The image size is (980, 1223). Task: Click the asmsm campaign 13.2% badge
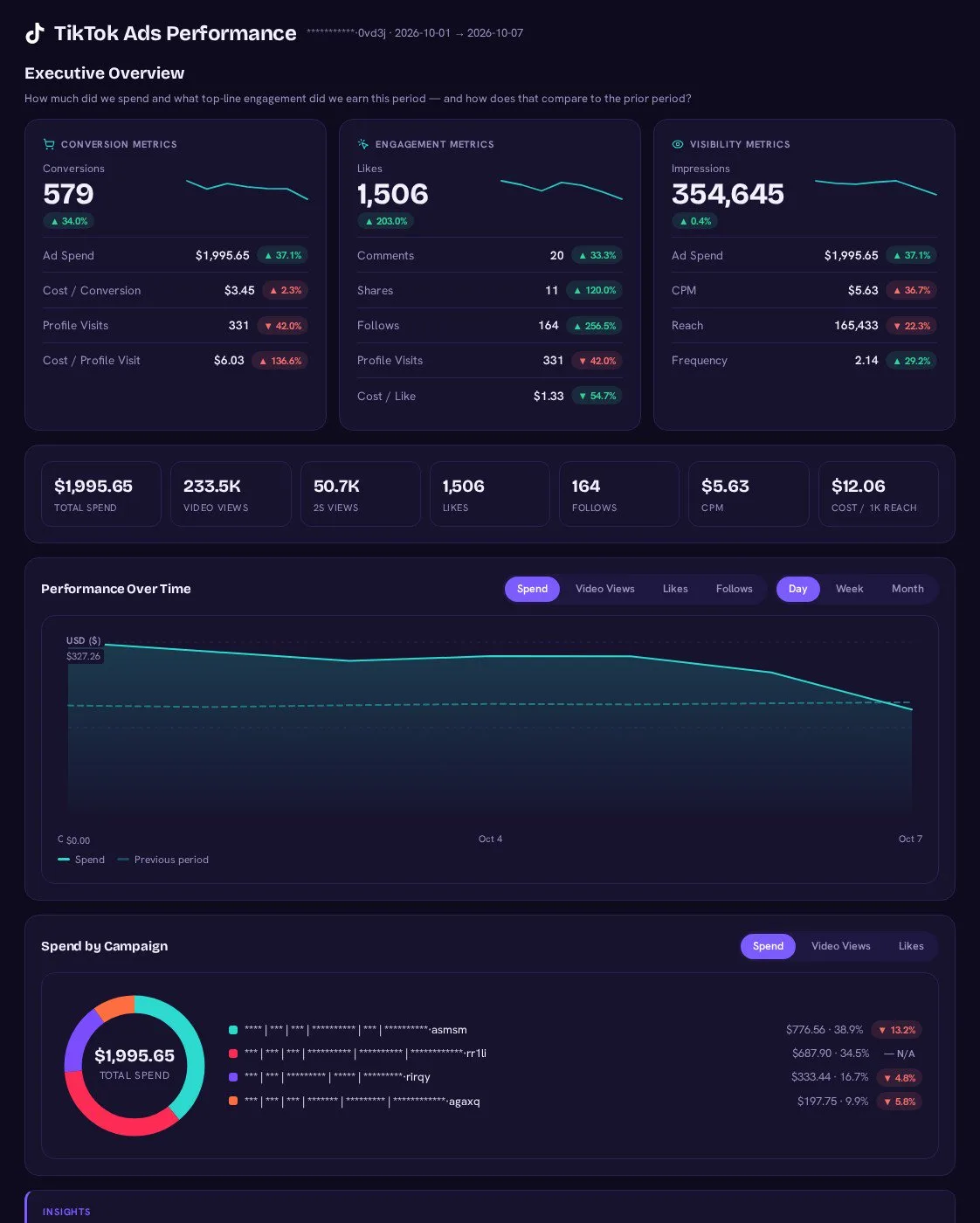coord(897,1030)
